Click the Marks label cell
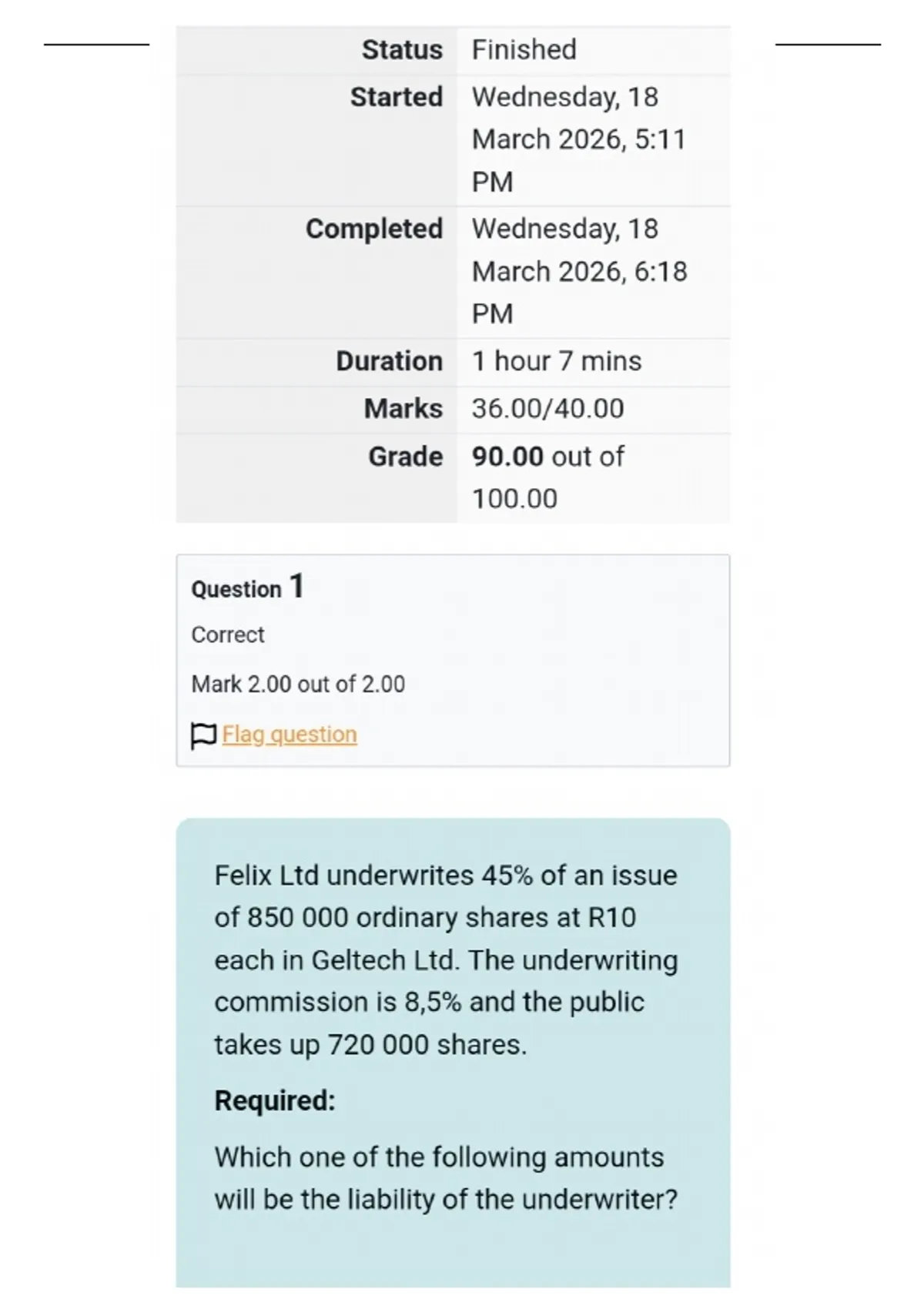The height and width of the screenshot is (1309, 924). point(316,410)
